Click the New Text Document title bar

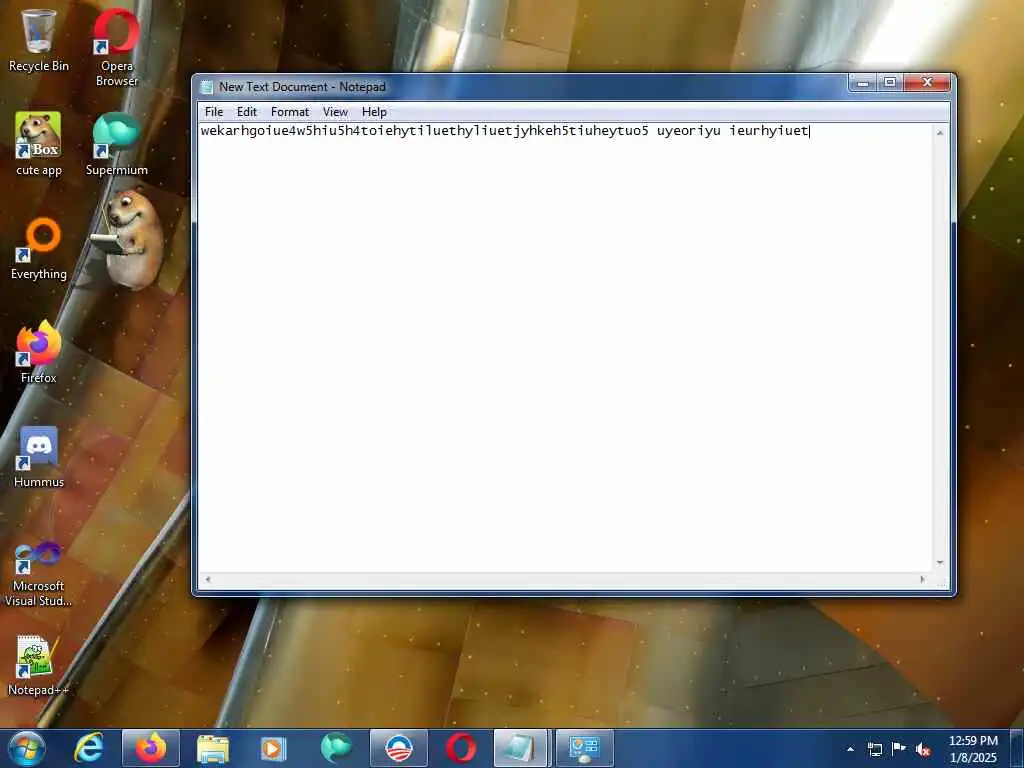[x=522, y=87]
